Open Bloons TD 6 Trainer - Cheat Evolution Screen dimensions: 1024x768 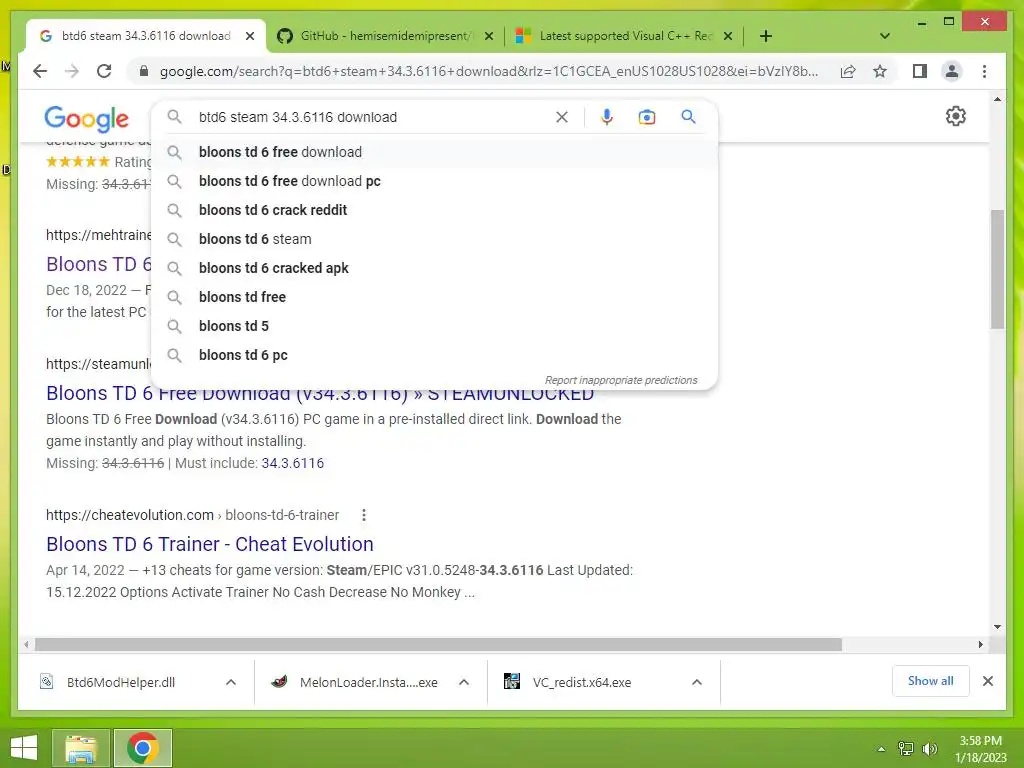210,544
